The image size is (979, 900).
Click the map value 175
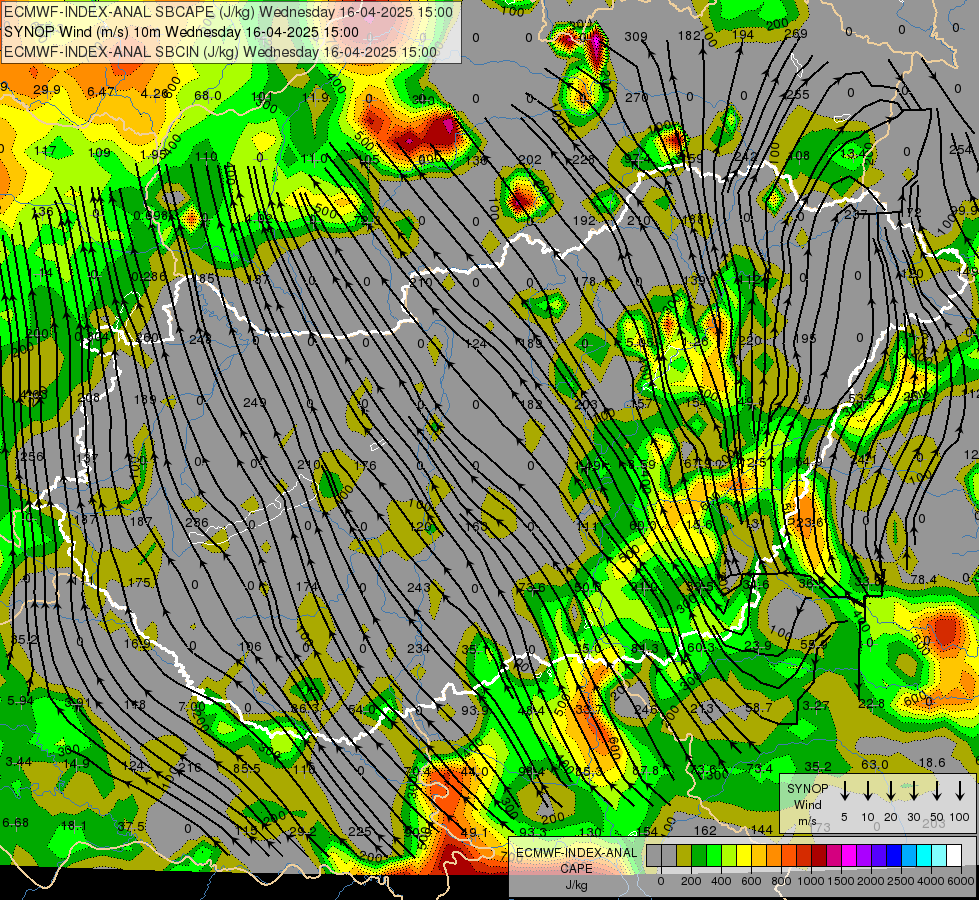pyautogui.click(x=139, y=582)
